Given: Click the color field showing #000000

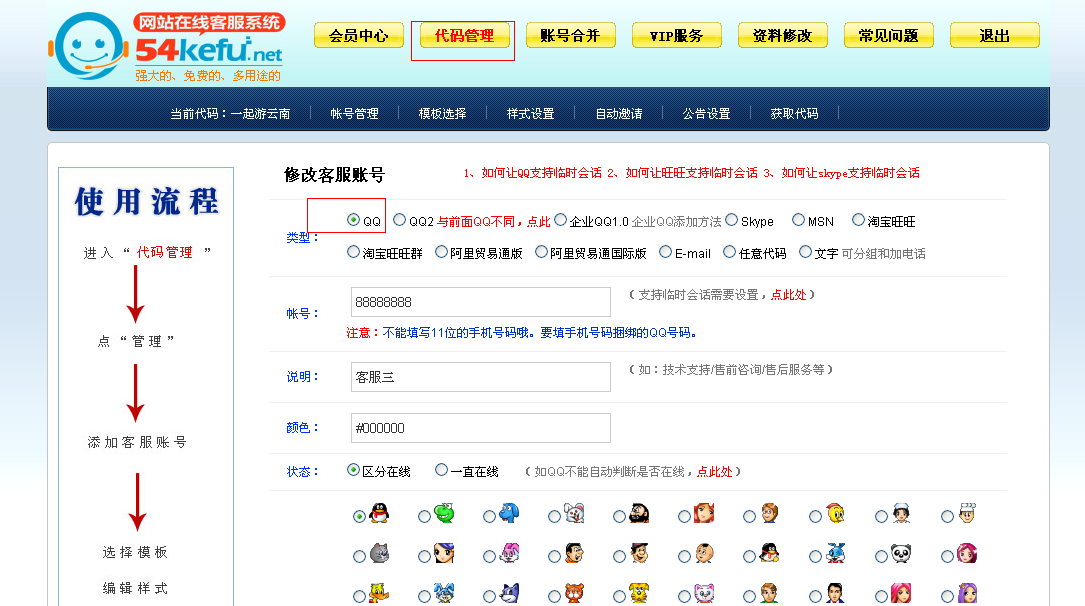Looking at the screenshot, I should (x=480, y=428).
